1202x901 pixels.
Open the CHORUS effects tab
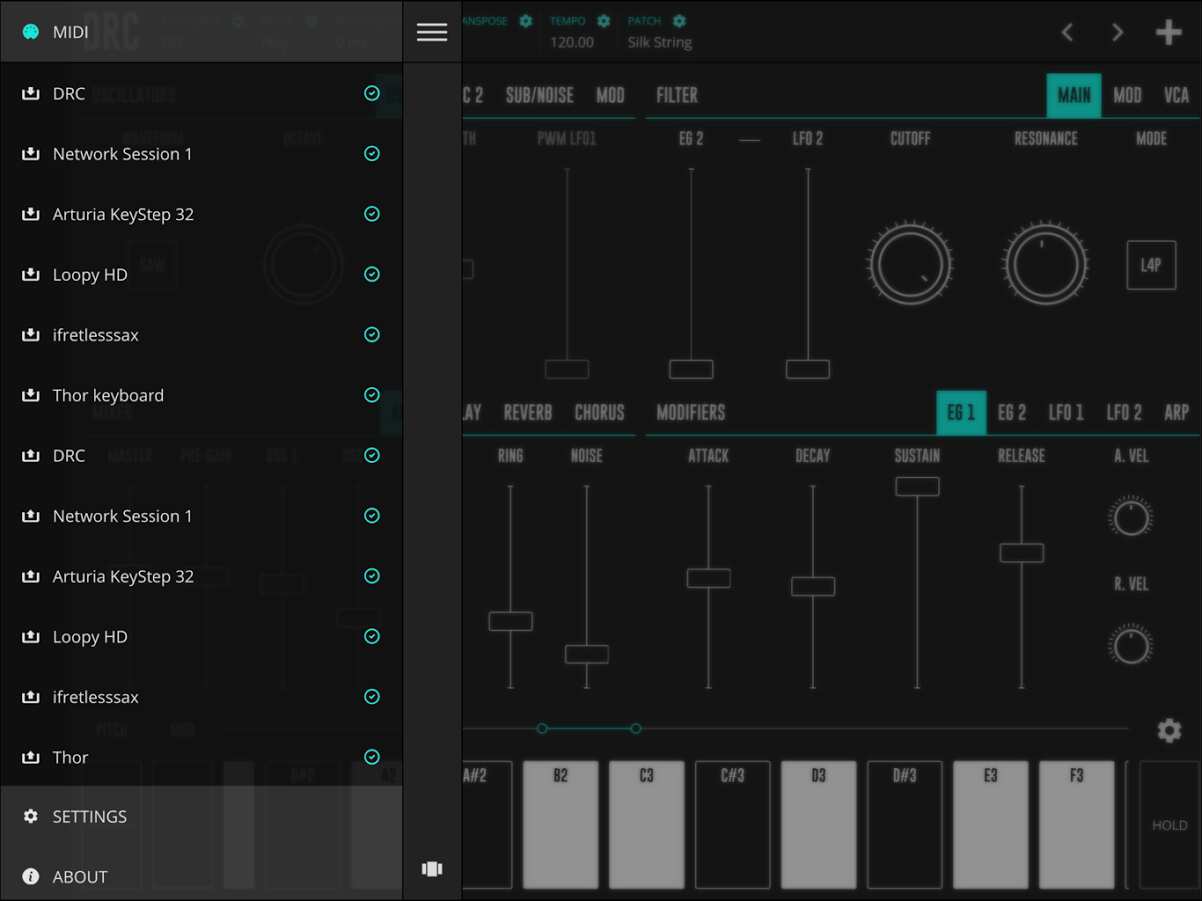pyautogui.click(x=599, y=412)
